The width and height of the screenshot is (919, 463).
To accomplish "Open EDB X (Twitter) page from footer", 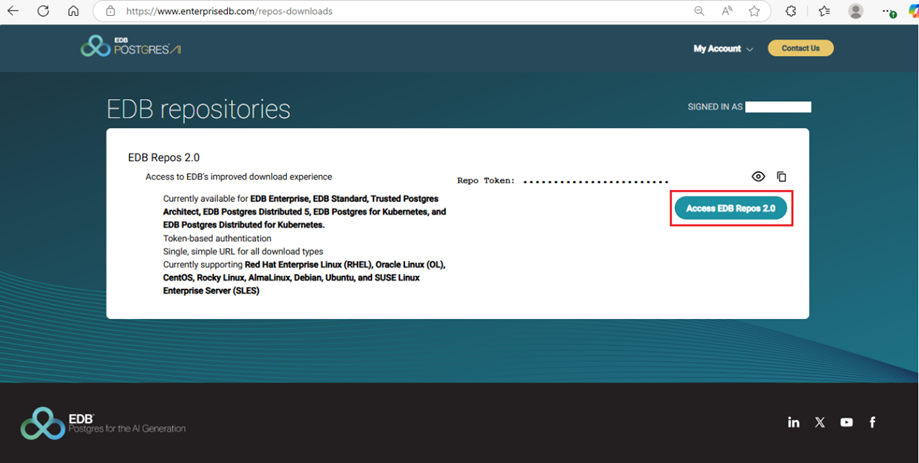I will pos(820,422).
